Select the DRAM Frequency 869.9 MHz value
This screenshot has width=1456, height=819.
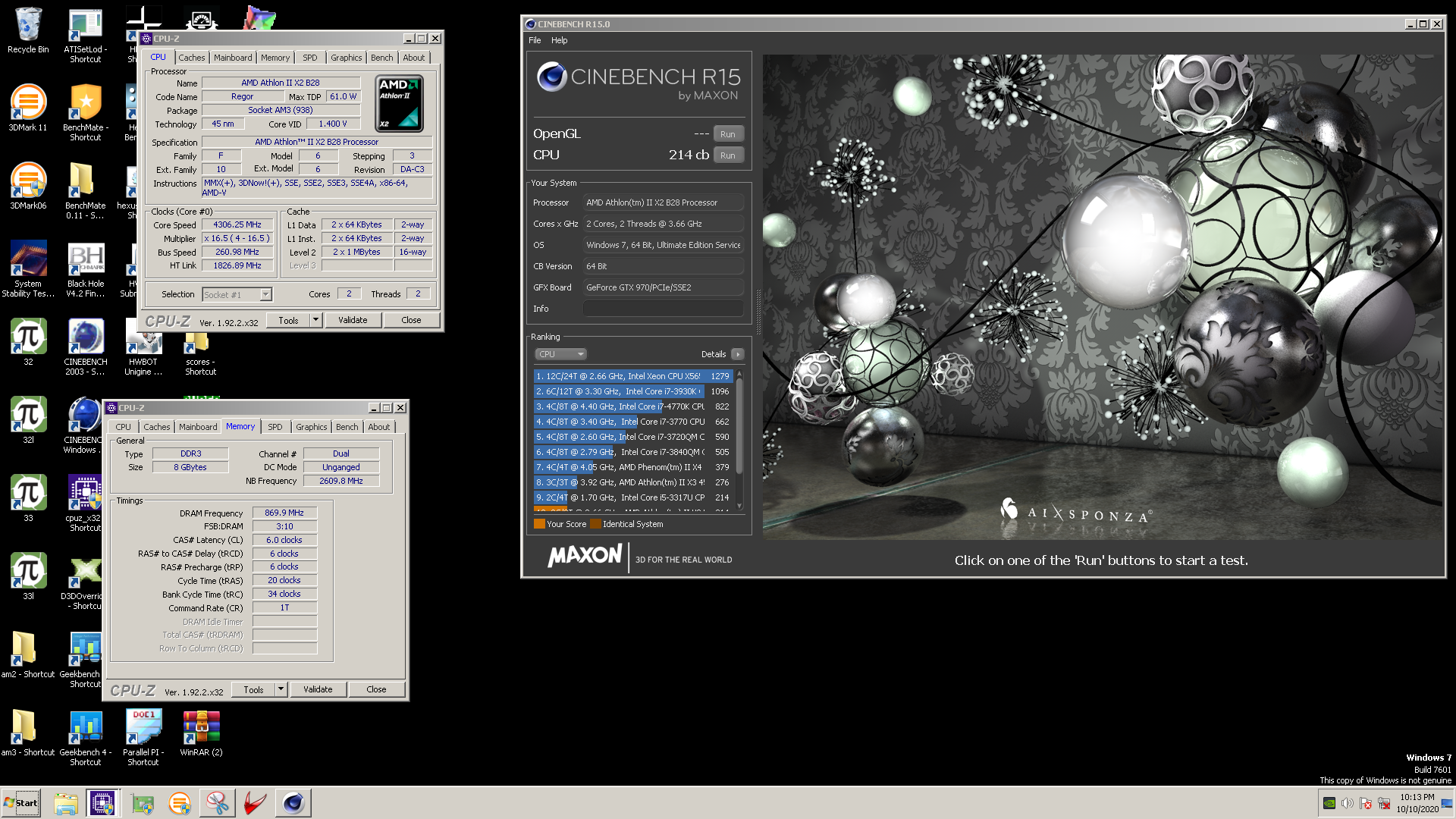tap(284, 513)
